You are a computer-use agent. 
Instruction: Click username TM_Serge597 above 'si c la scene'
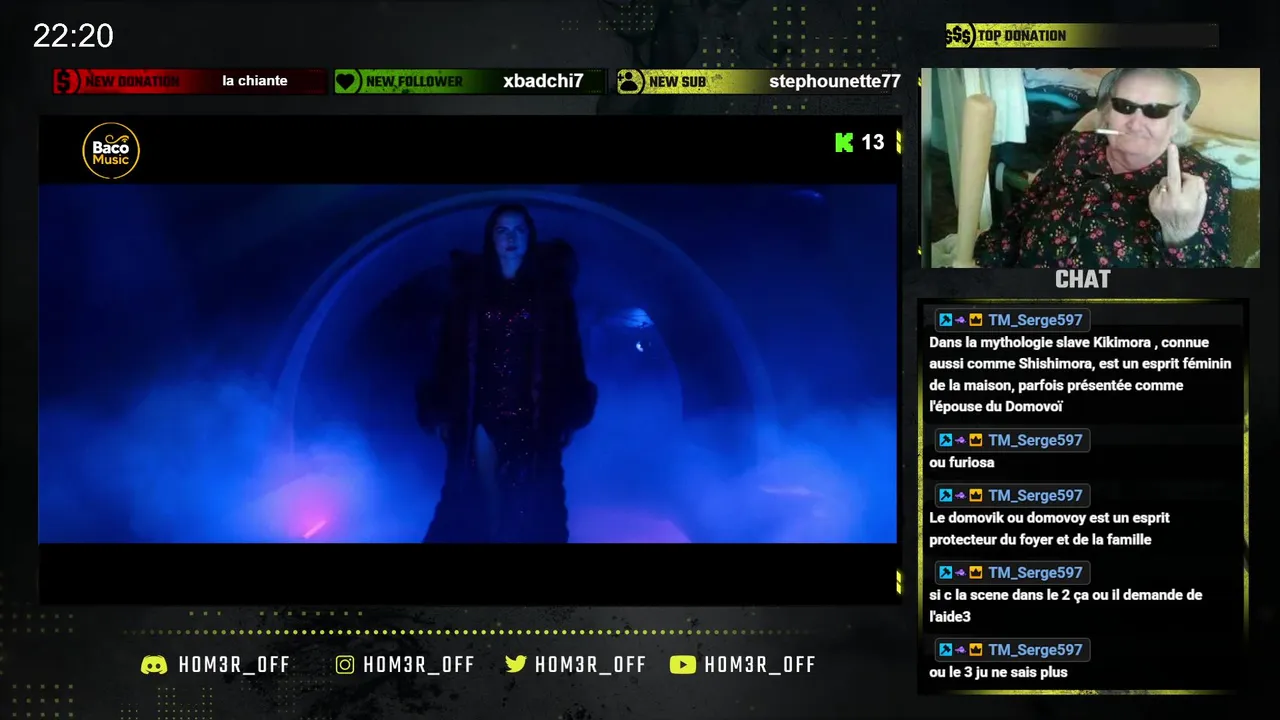click(1035, 572)
